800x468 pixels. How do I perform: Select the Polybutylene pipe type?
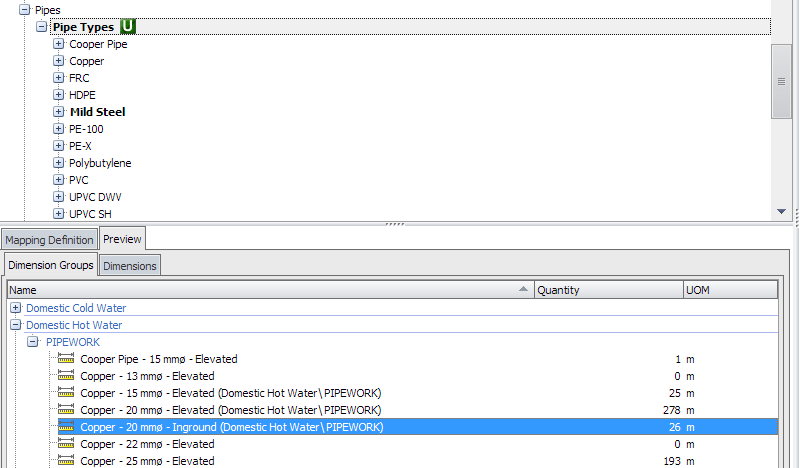click(100, 163)
